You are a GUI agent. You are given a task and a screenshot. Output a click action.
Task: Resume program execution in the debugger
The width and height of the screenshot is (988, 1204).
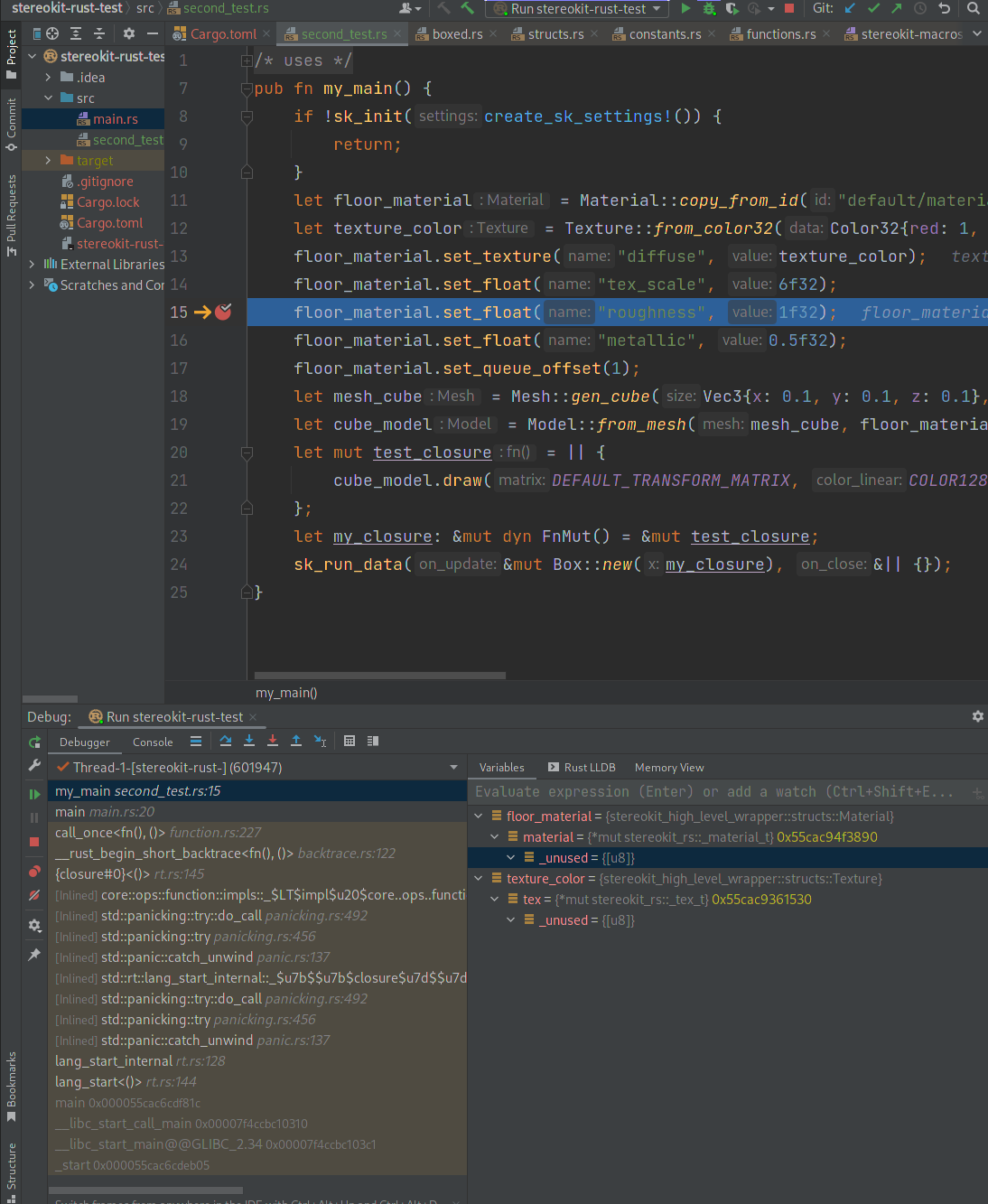click(x=34, y=793)
